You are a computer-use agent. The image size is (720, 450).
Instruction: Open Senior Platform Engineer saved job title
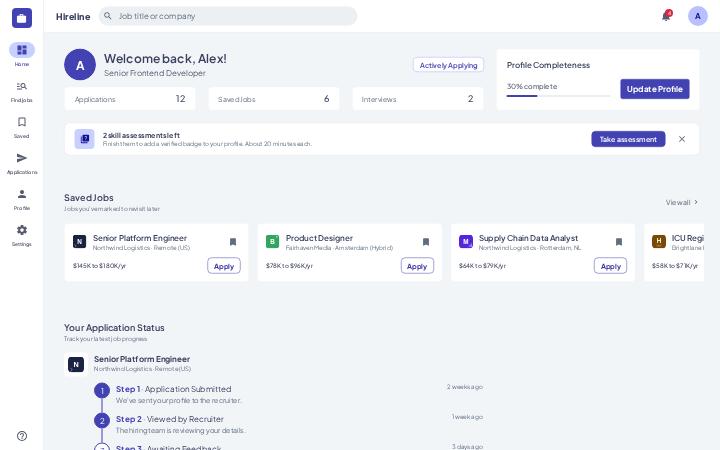tap(140, 238)
